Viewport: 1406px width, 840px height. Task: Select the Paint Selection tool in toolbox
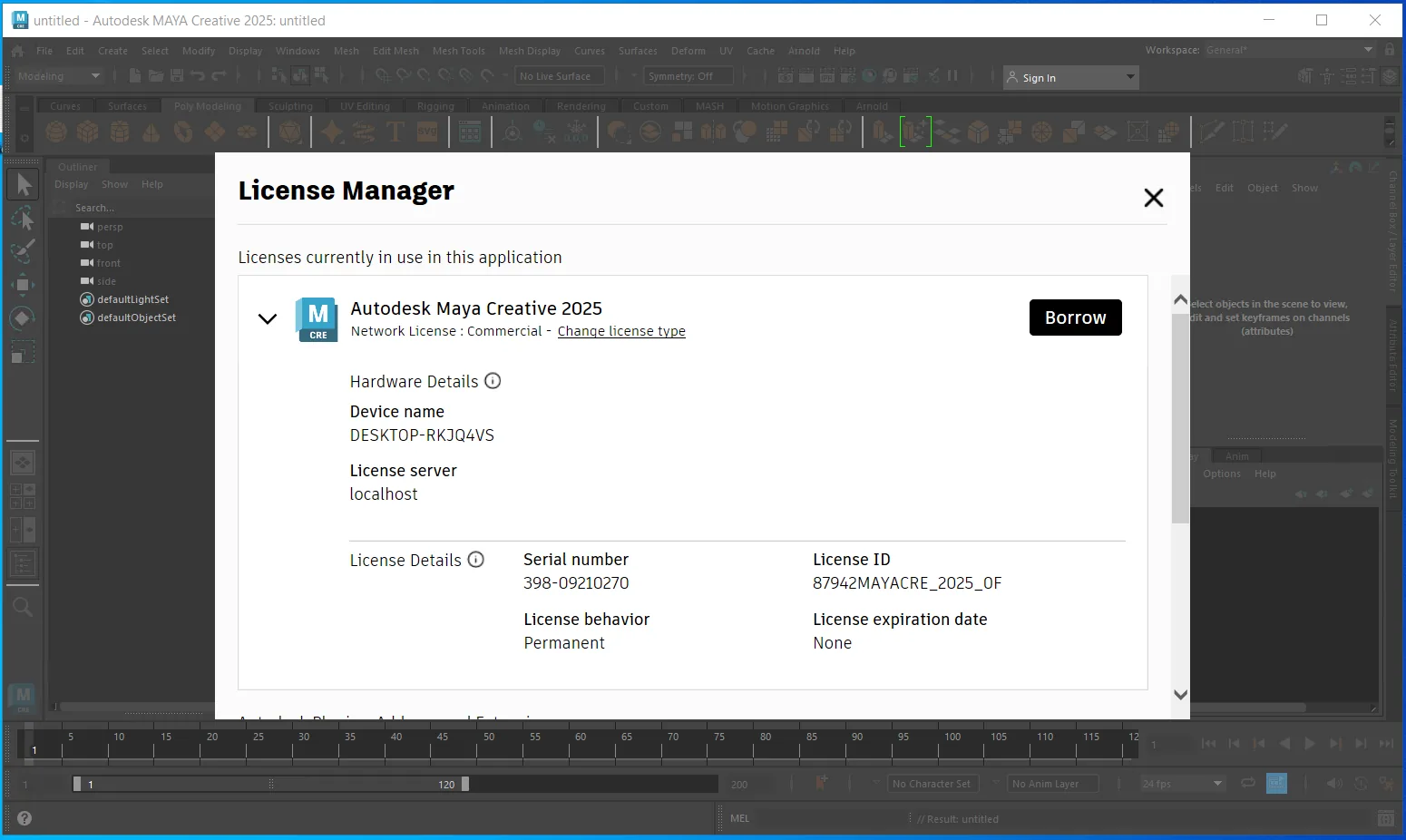click(23, 251)
